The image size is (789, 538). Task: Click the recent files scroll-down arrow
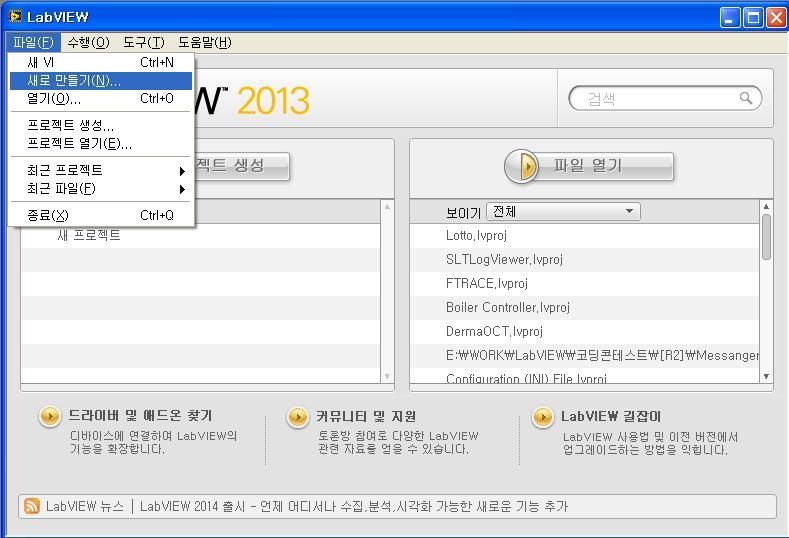pyautogui.click(x=766, y=376)
